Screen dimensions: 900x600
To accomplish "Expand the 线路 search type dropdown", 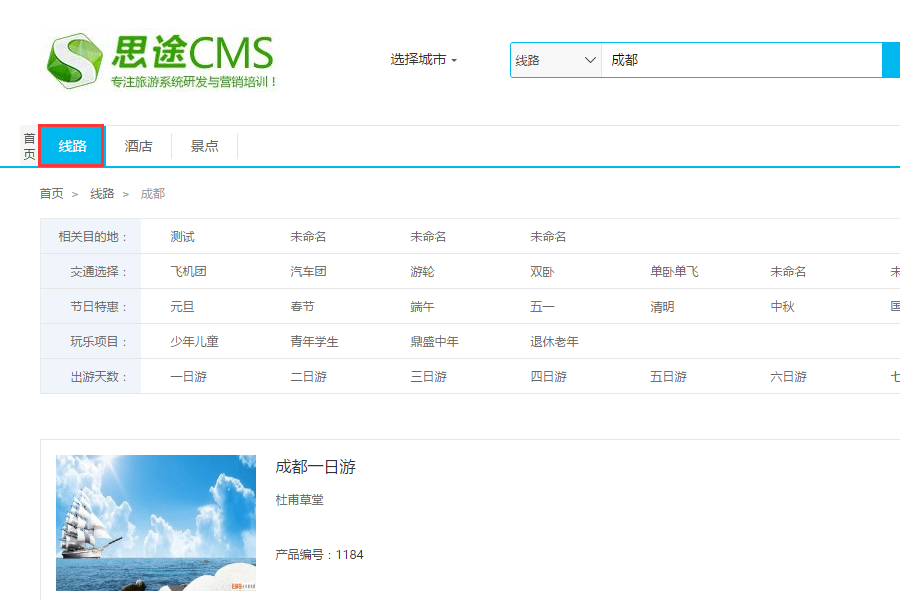I will pos(555,60).
